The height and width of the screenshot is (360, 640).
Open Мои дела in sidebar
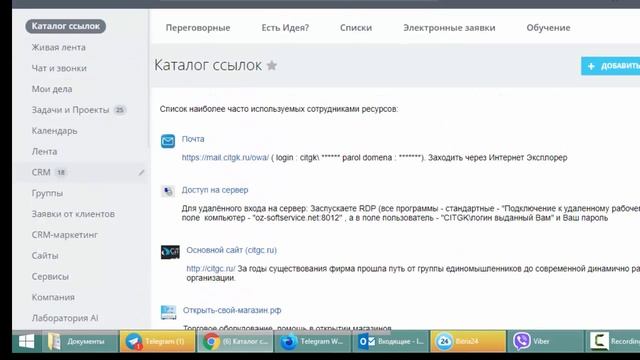click(x=52, y=89)
